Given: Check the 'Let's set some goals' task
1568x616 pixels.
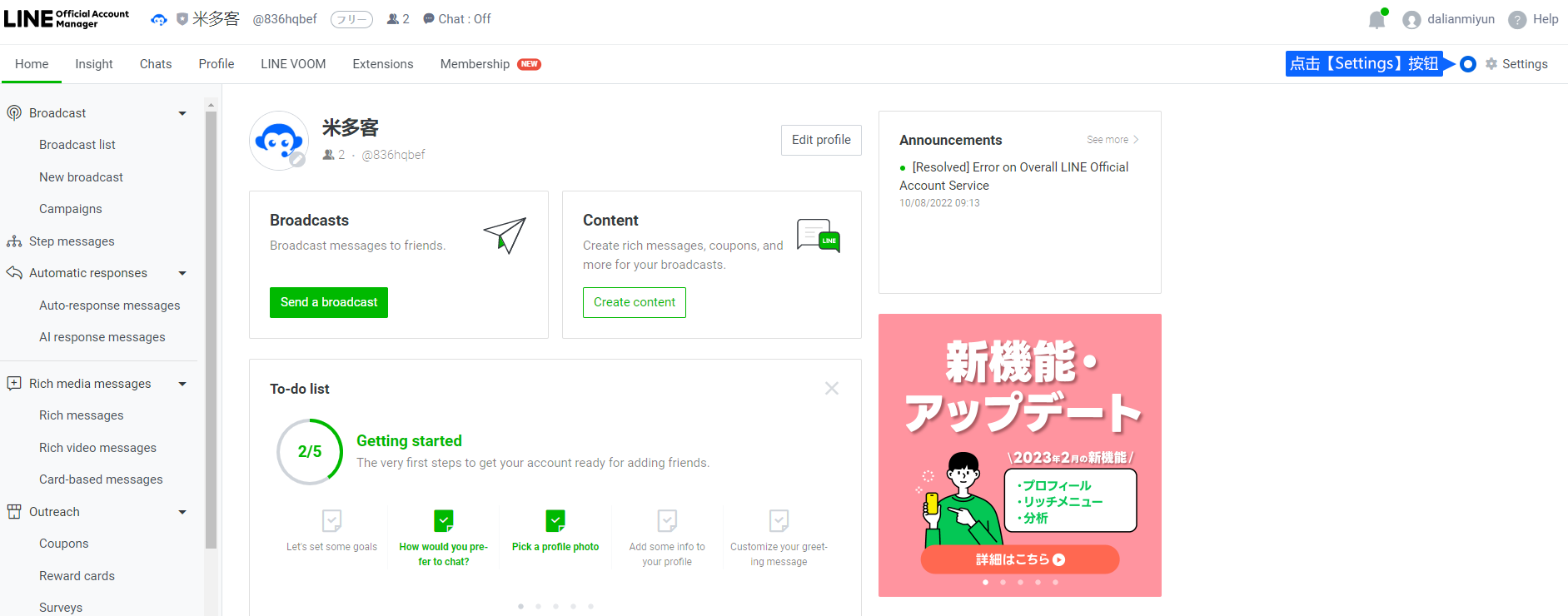Looking at the screenshot, I should tap(331, 521).
